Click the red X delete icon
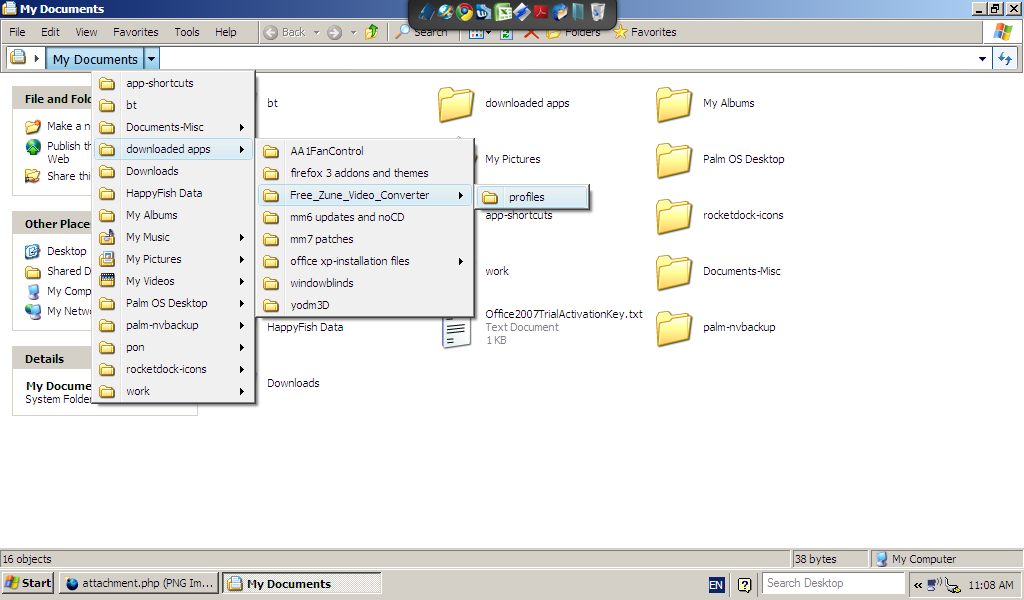The height and width of the screenshot is (600, 1024). 531,32
